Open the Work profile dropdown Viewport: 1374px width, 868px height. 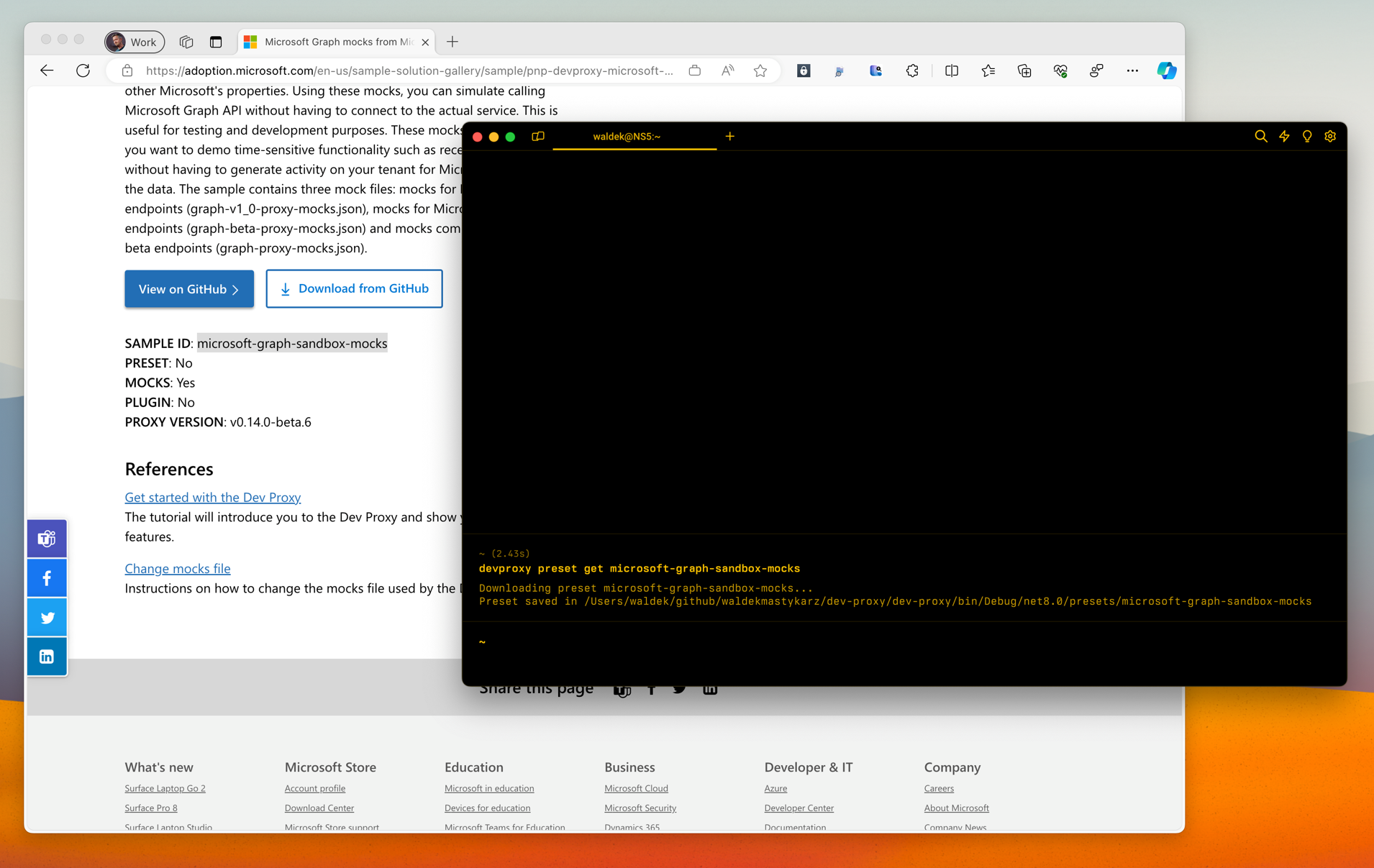point(134,42)
